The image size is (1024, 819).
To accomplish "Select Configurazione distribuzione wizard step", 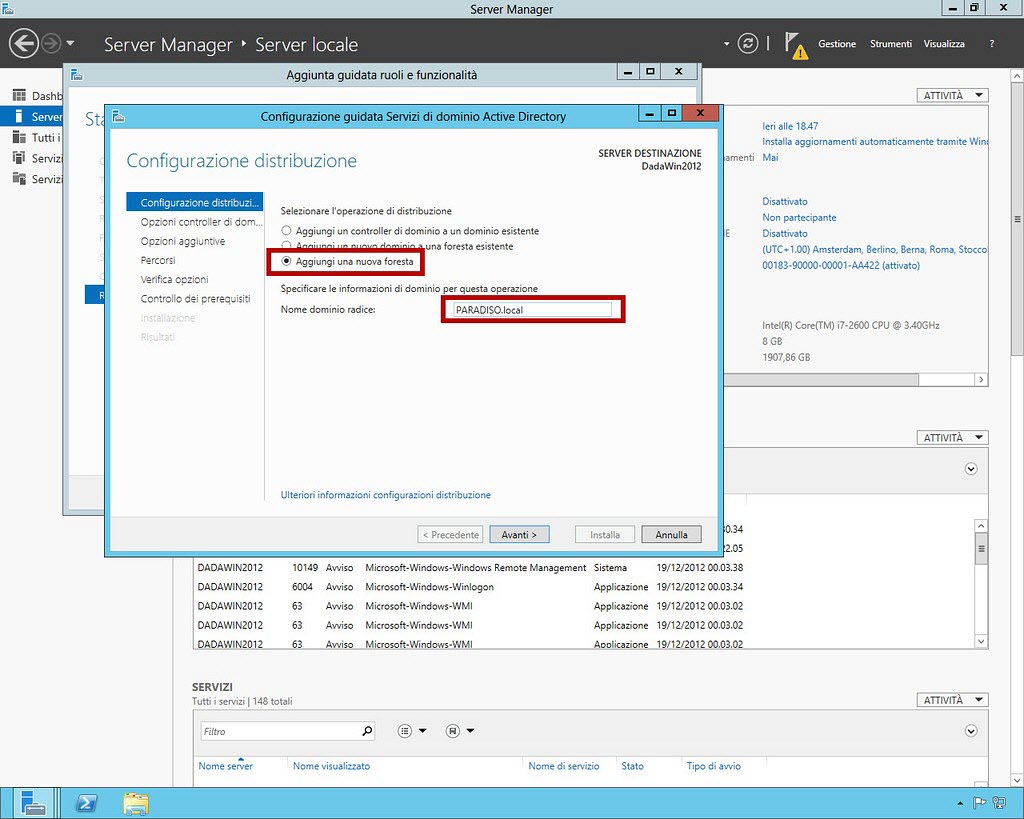I will click(195, 202).
